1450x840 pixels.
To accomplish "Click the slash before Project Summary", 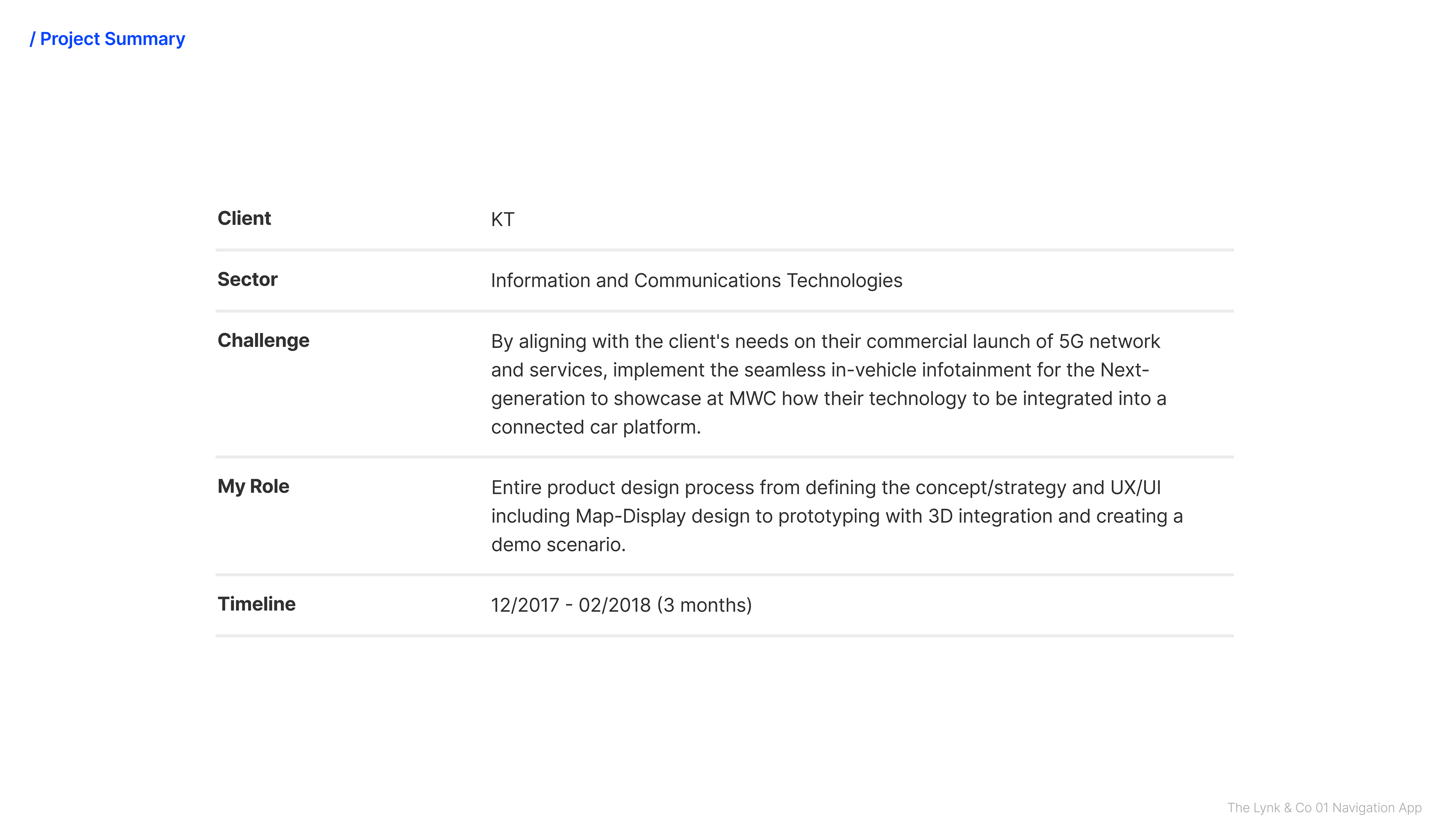I will (33, 39).
